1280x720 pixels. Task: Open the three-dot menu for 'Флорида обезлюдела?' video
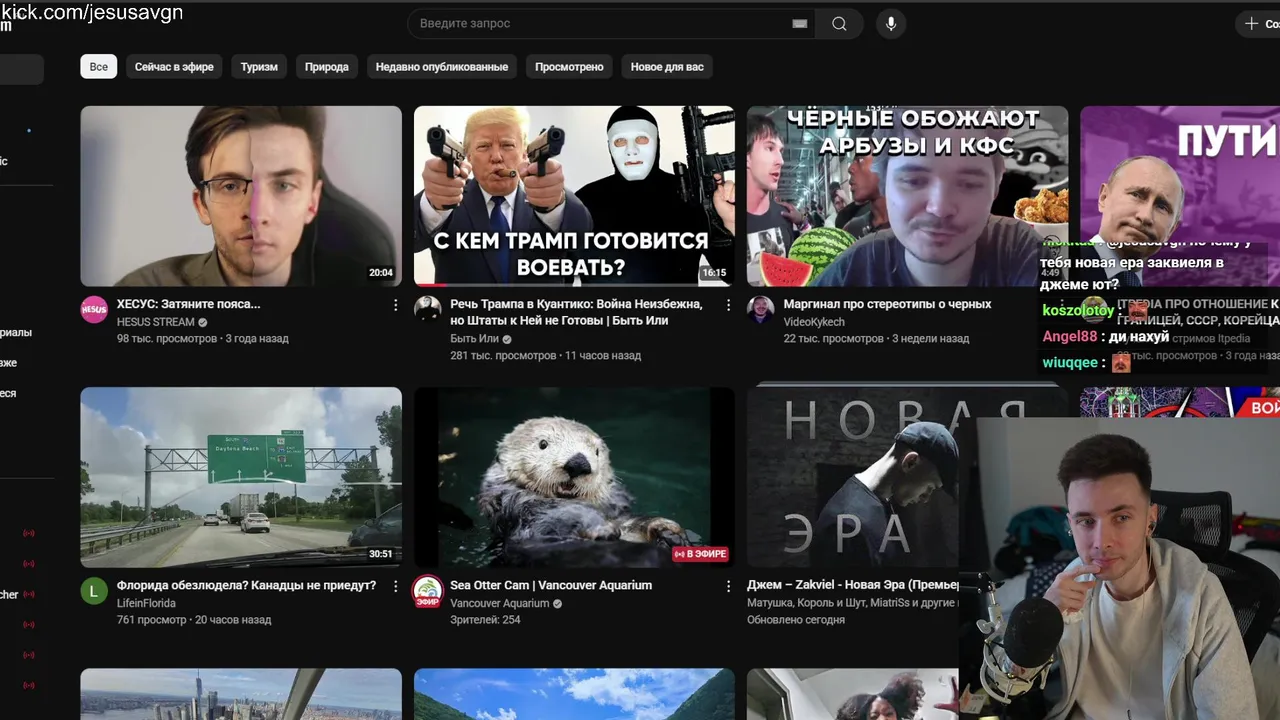tap(395, 586)
